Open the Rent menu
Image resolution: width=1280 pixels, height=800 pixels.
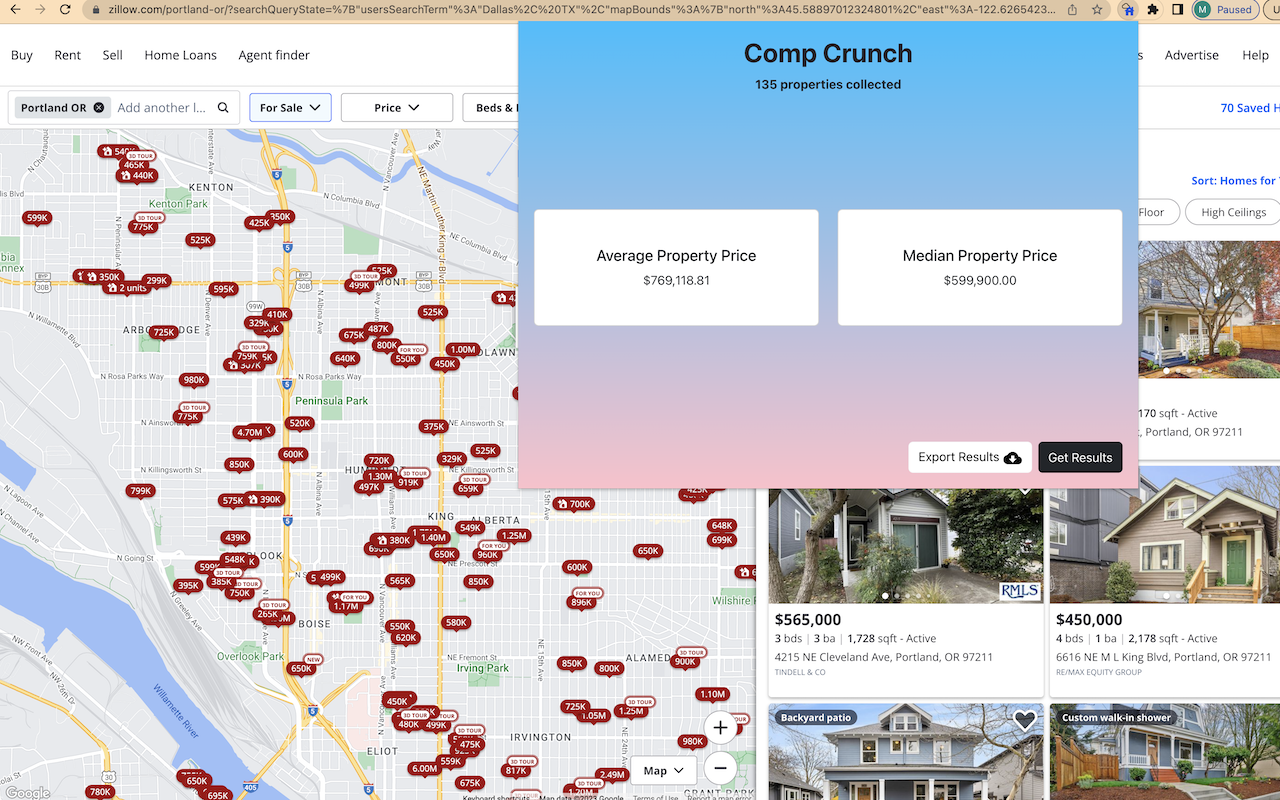(68, 55)
